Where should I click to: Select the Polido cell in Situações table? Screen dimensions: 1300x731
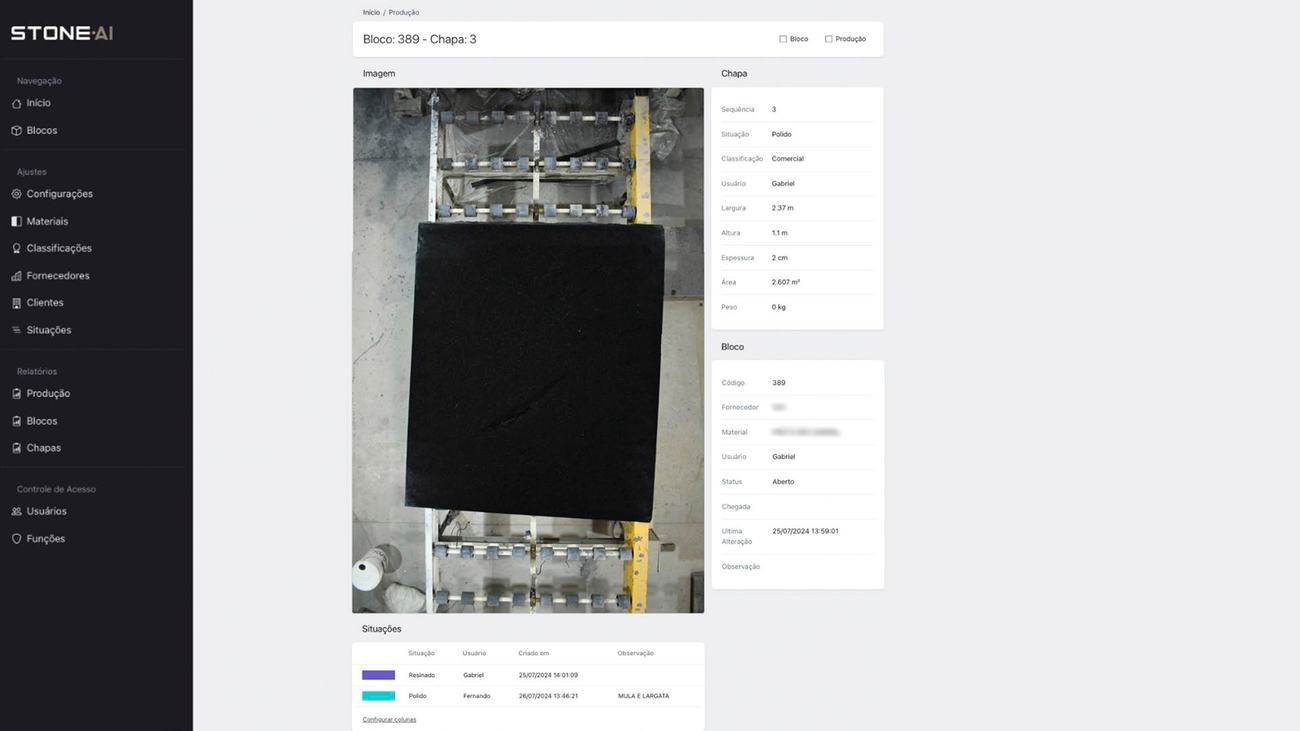pyautogui.click(x=418, y=696)
